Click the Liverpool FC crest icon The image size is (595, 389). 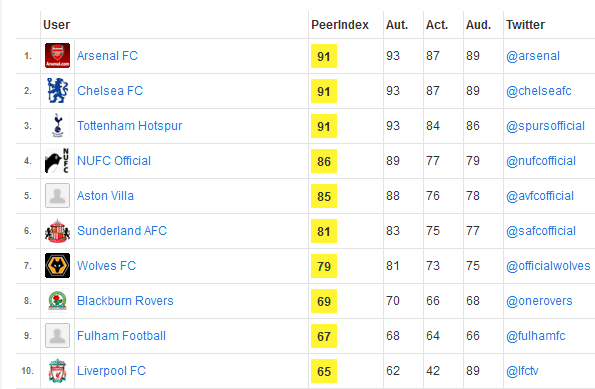(57, 371)
